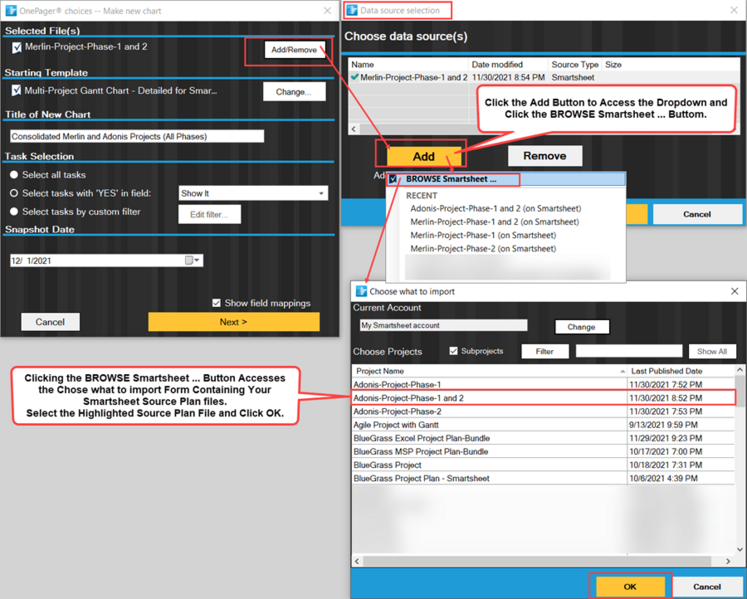Image resolution: width=747 pixels, height=599 pixels.
Task: Click the My Smartsheet account field
Action: (444, 325)
